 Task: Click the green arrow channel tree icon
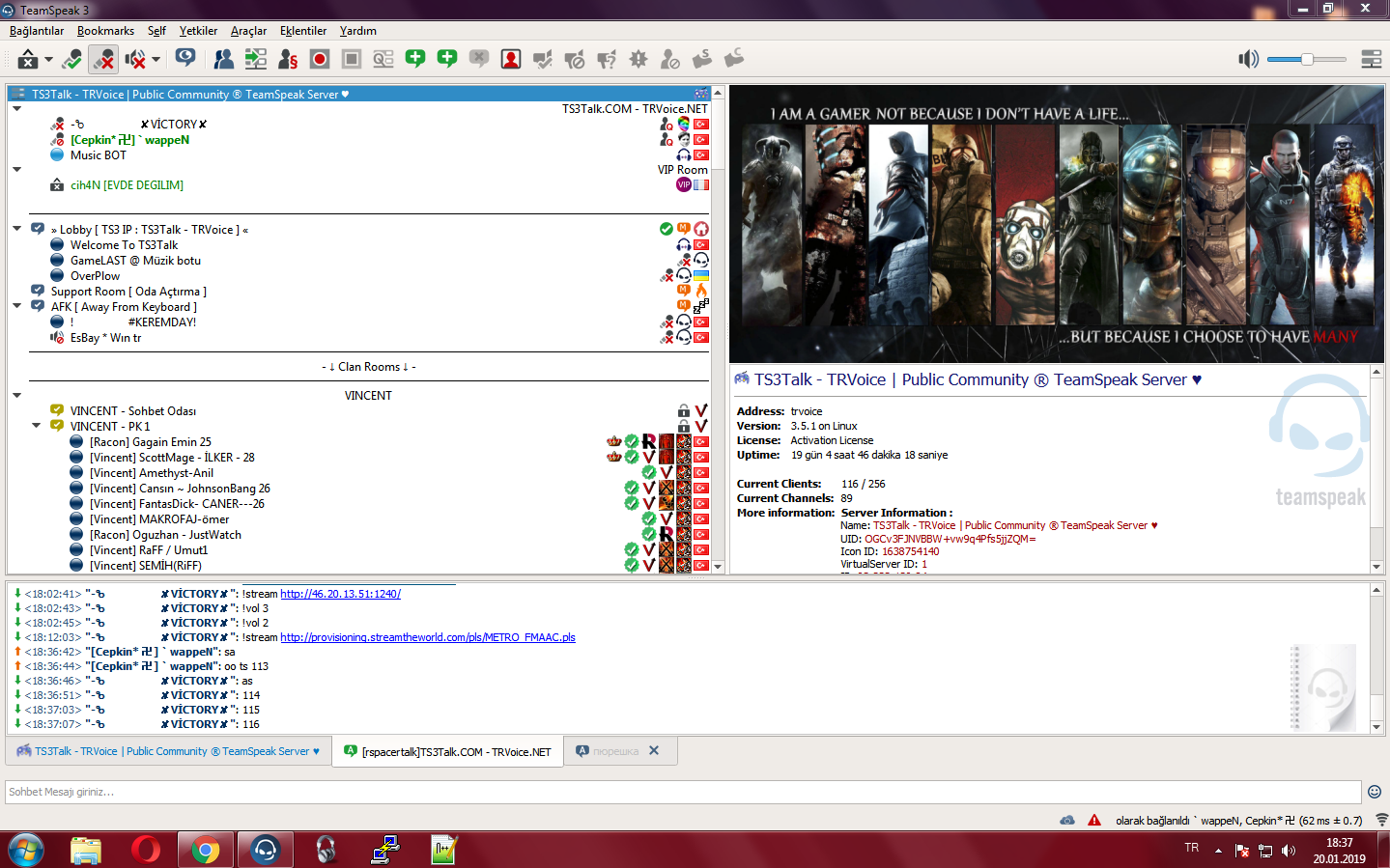[256, 60]
